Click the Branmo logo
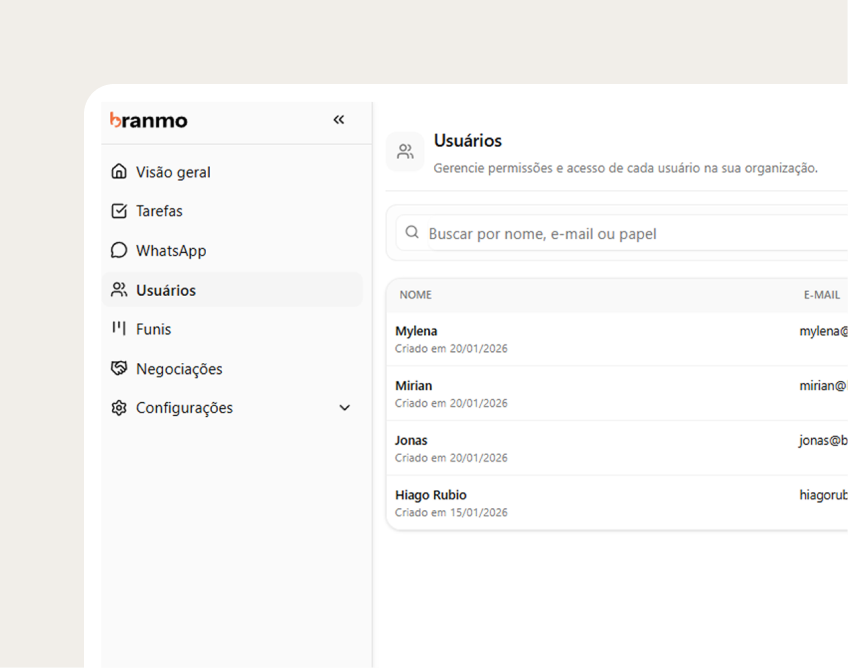This screenshot has width=848, height=668. tap(148, 120)
